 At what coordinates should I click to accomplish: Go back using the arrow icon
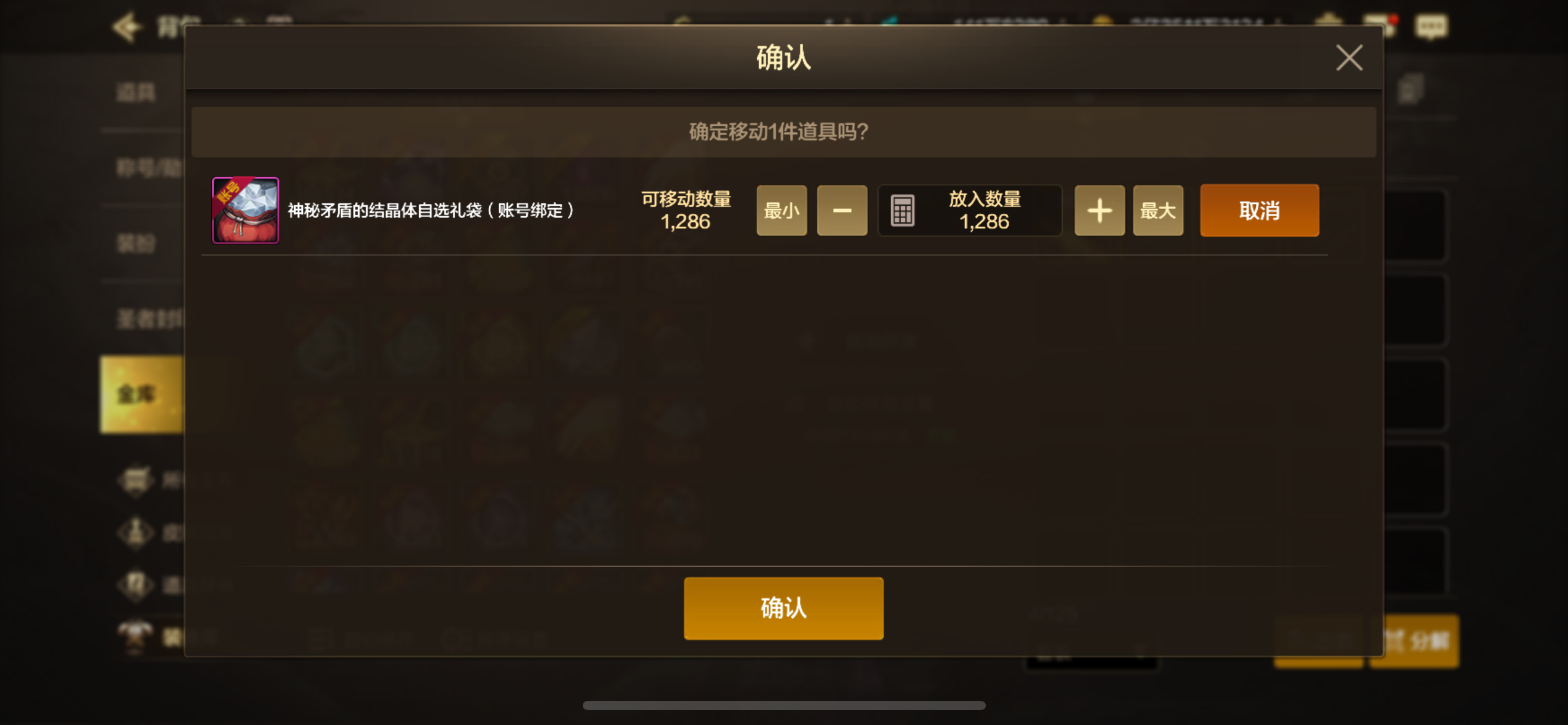tap(126, 26)
